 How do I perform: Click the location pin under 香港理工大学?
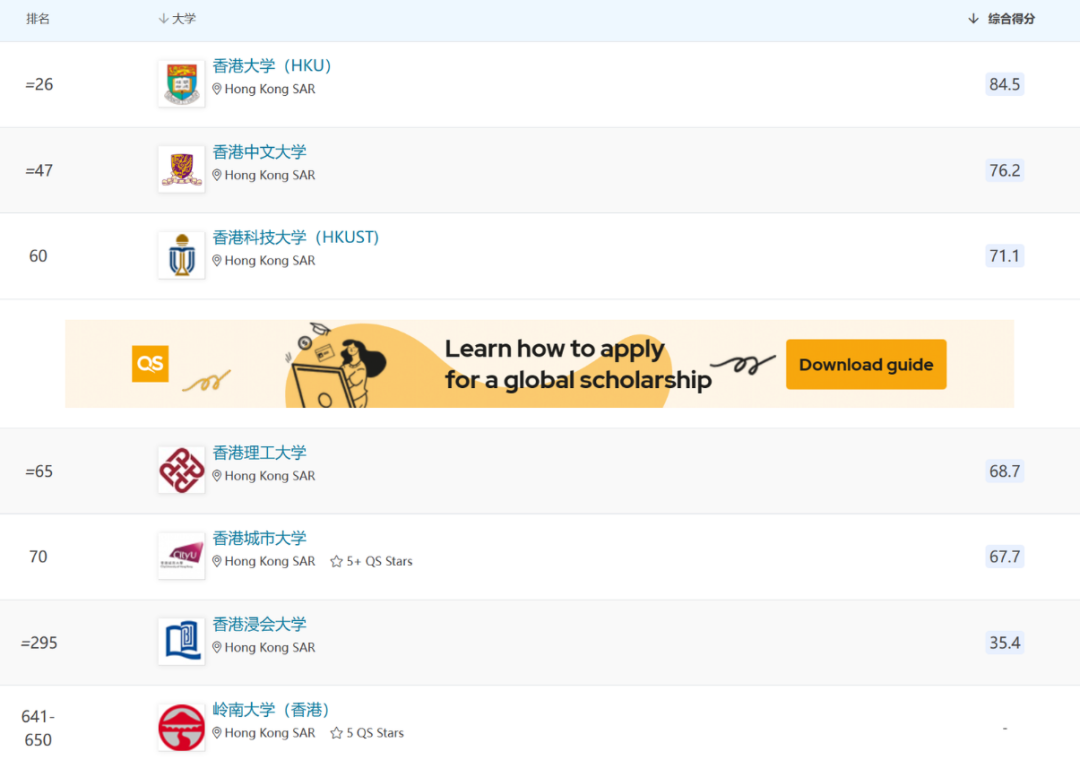(x=217, y=475)
